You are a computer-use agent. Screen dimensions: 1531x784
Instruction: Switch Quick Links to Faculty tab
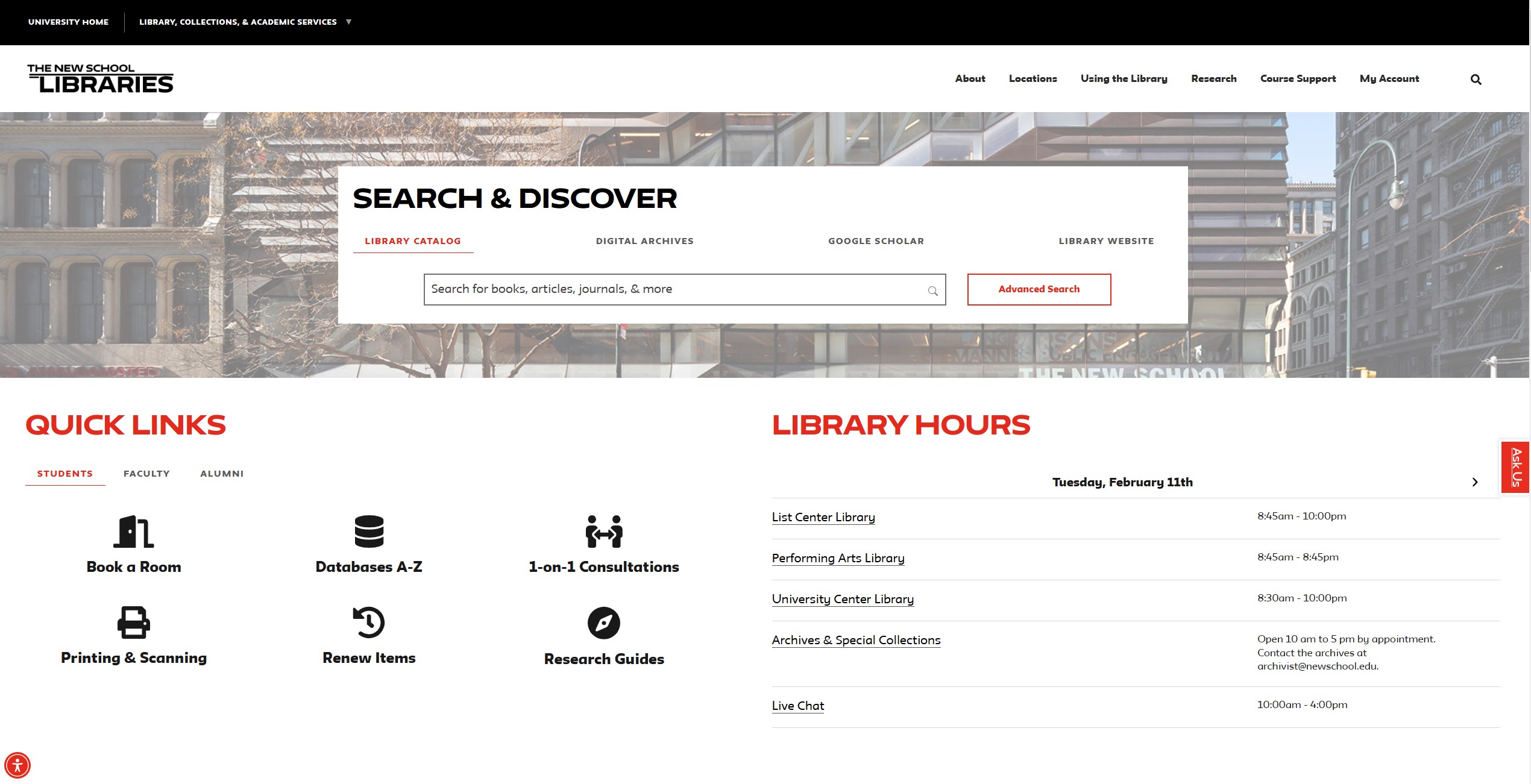[146, 474]
